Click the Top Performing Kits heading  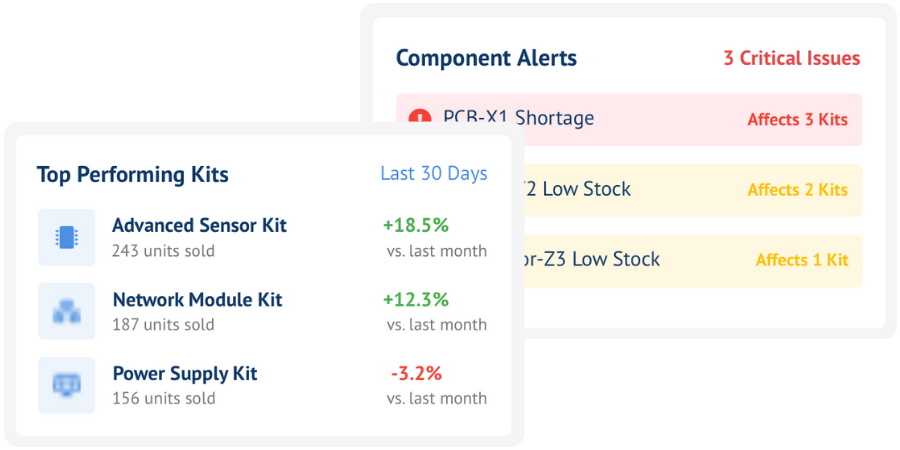[x=132, y=175]
